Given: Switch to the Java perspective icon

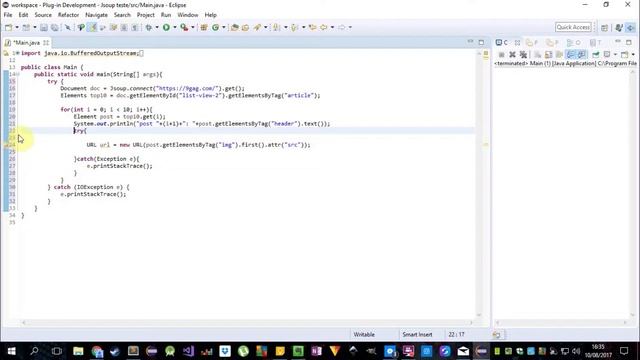Looking at the screenshot, I should (619, 27).
